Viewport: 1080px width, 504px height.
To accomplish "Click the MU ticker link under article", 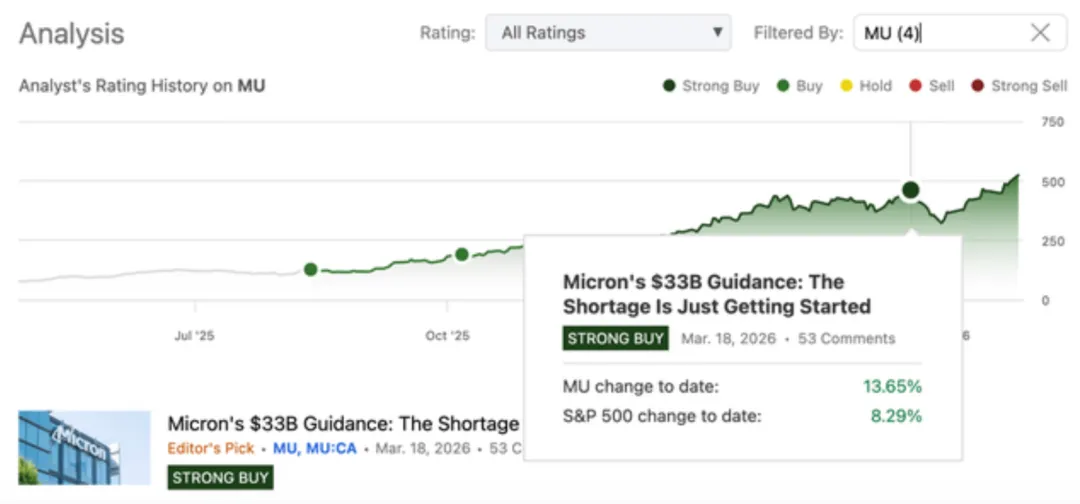I will click(285, 449).
